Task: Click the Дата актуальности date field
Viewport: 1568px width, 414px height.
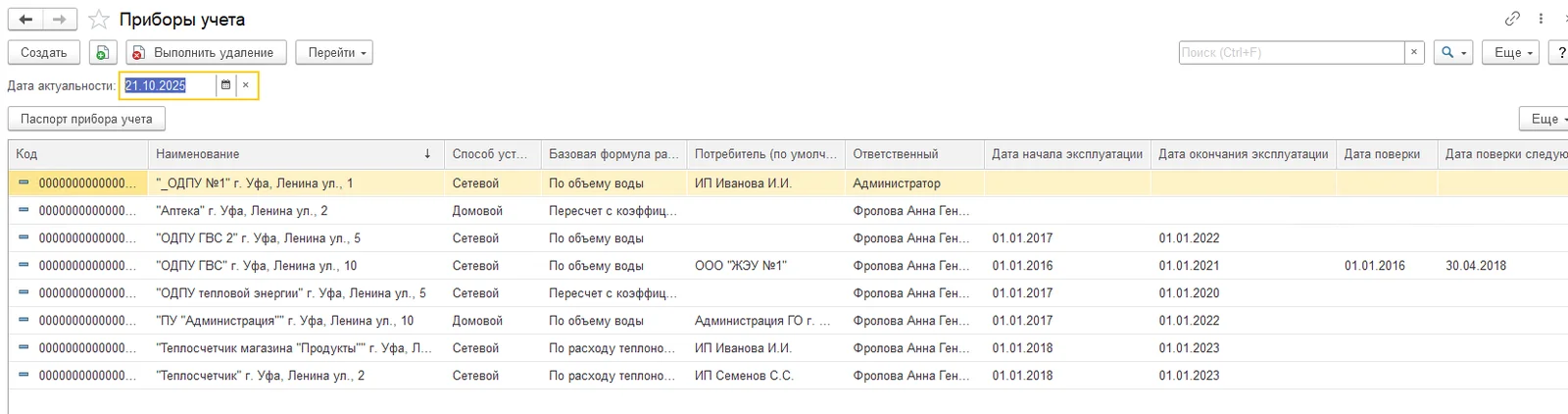Action: pos(168,85)
